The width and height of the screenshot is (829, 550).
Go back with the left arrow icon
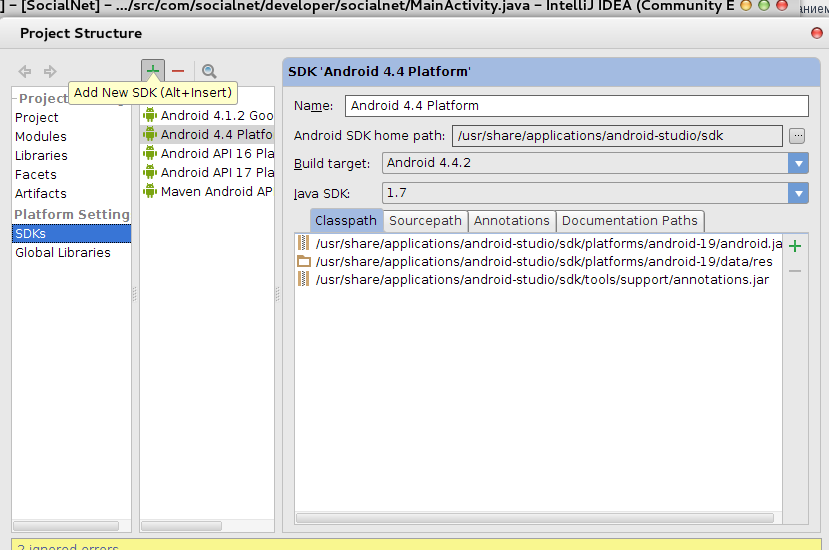pos(25,71)
